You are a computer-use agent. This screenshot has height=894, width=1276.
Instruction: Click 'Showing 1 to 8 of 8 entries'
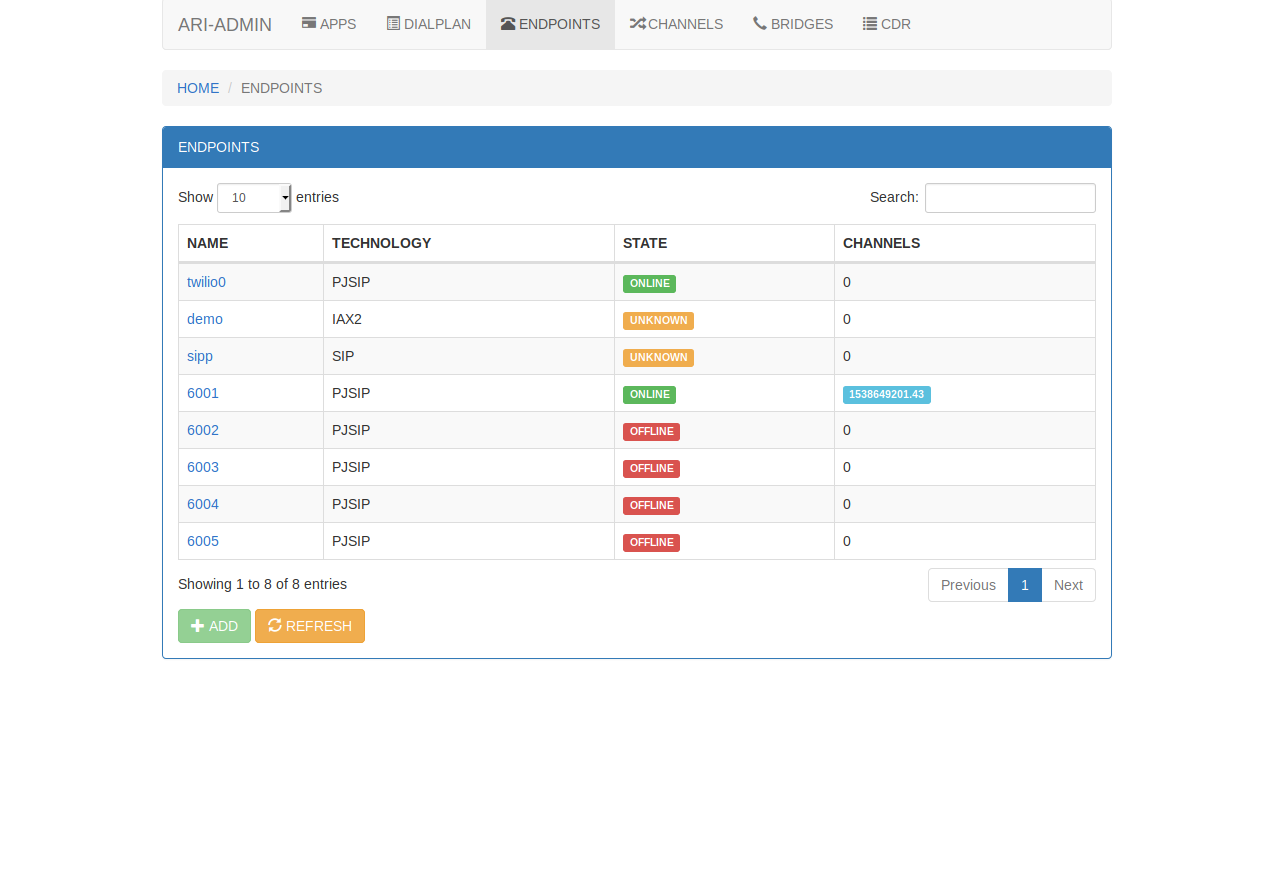pyautogui.click(x=262, y=584)
